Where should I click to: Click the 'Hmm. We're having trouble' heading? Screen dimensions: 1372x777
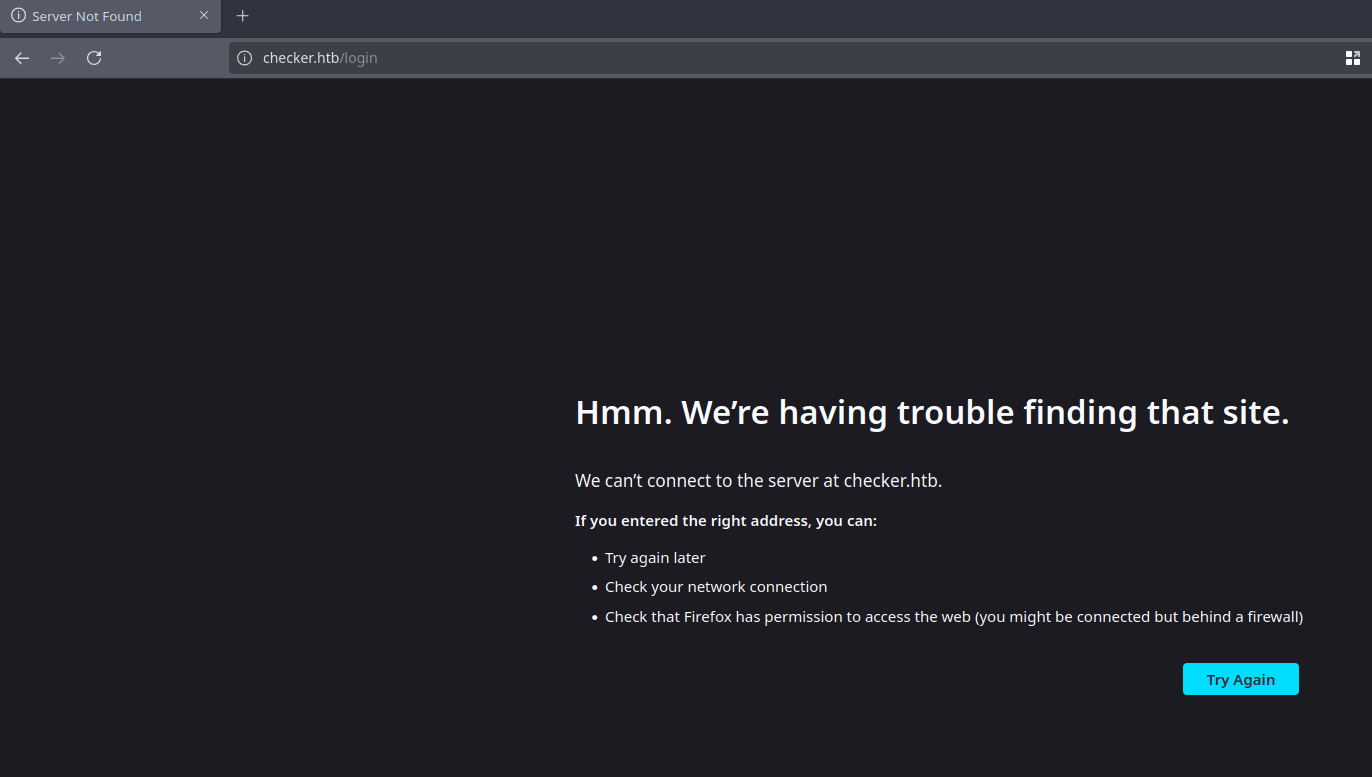coord(931,412)
